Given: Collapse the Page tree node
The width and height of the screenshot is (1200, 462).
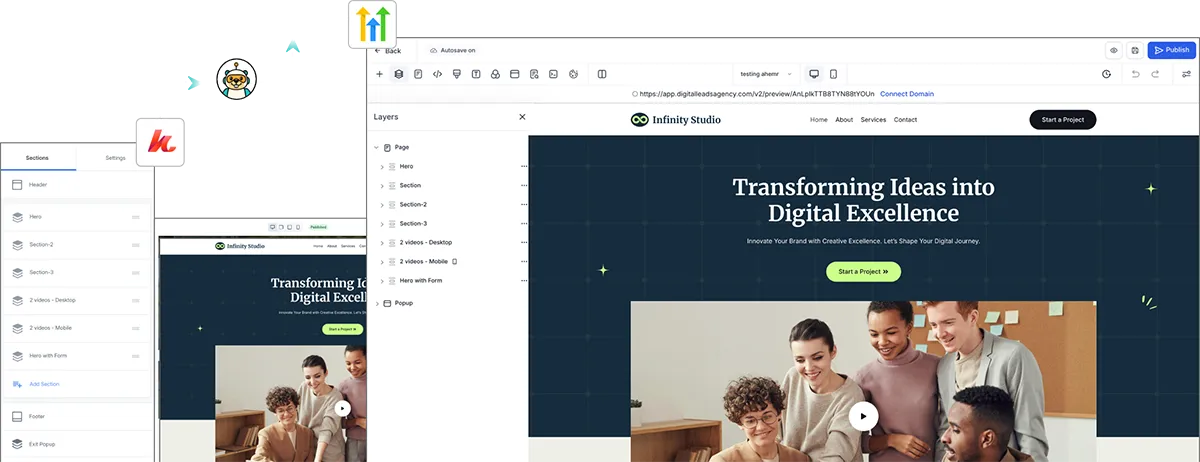Looking at the screenshot, I should tap(377, 147).
